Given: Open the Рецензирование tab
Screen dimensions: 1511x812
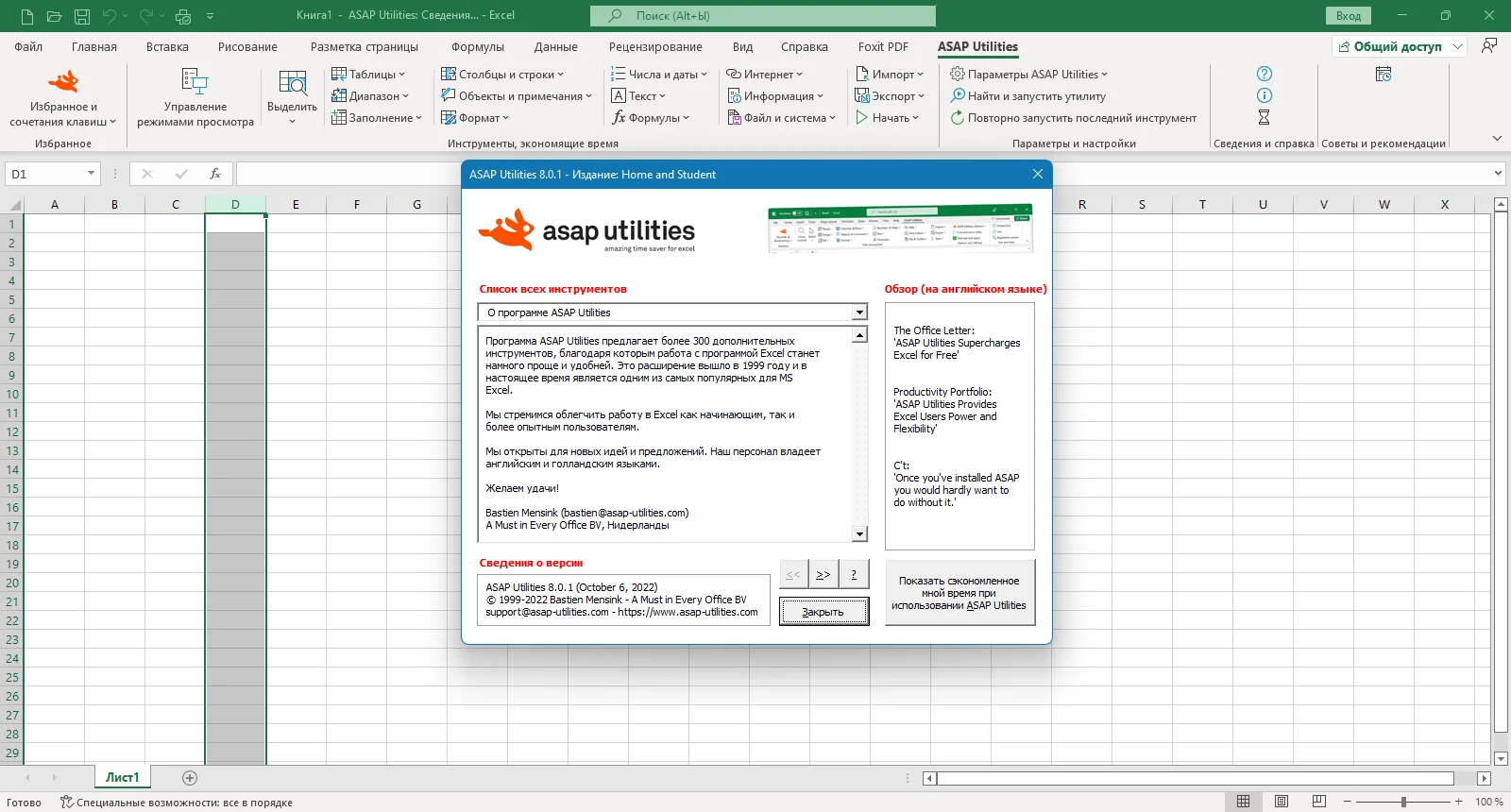Looking at the screenshot, I should pyautogui.click(x=655, y=46).
